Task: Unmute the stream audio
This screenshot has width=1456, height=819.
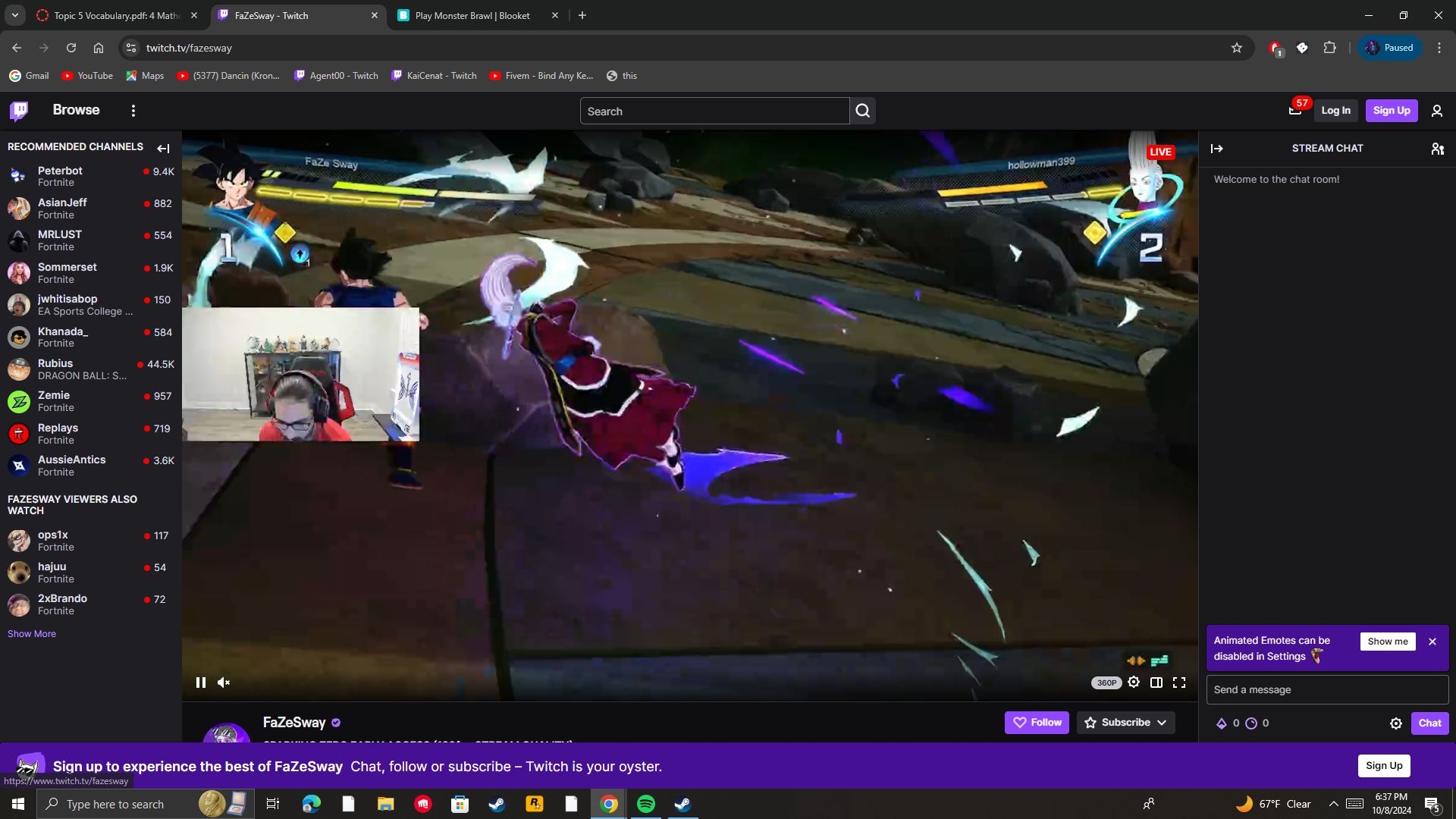Action: click(x=224, y=682)
